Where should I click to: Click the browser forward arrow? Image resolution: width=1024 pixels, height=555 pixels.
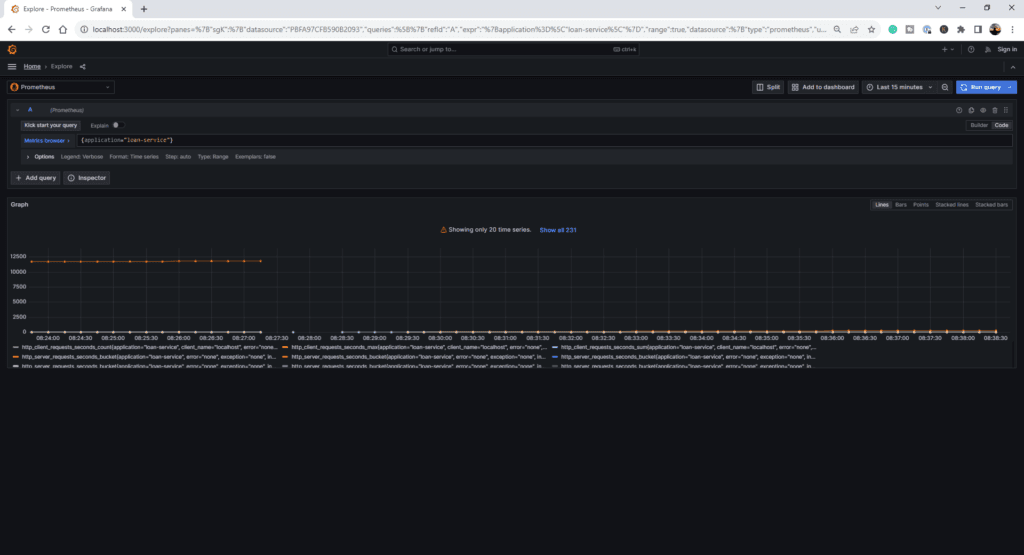point(29,29)
